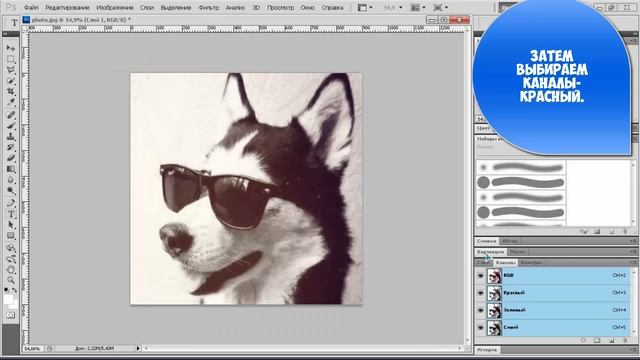Open the Фильтр menu
Viewport: 640px width, 360px height.
[x=209, y=7]
